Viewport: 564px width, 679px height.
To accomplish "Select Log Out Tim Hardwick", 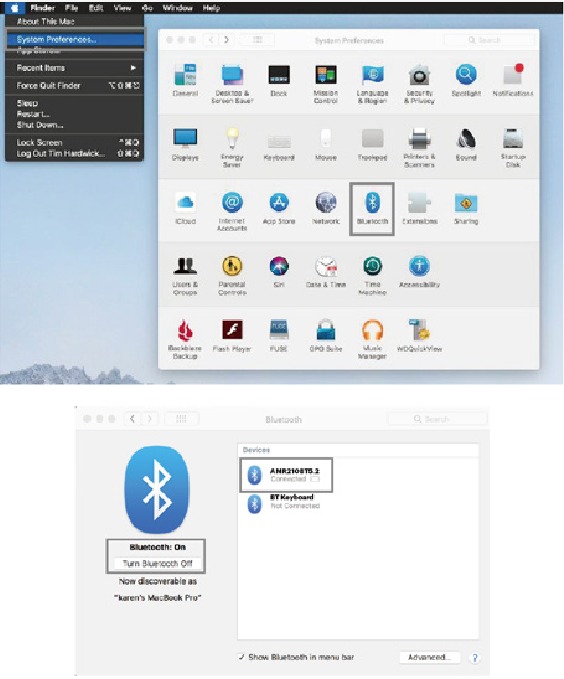I will click(x=75, y=154).
